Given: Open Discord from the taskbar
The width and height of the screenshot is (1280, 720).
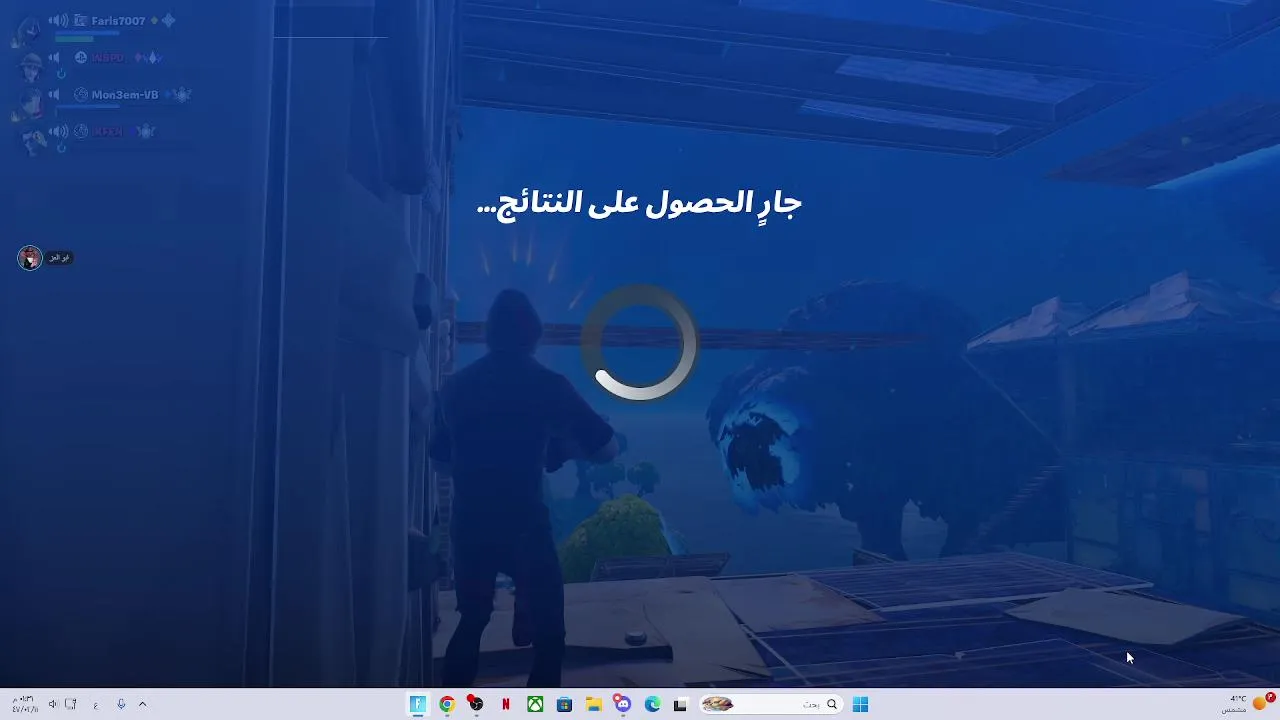Looking at the screenshot, I should [623, 704].
